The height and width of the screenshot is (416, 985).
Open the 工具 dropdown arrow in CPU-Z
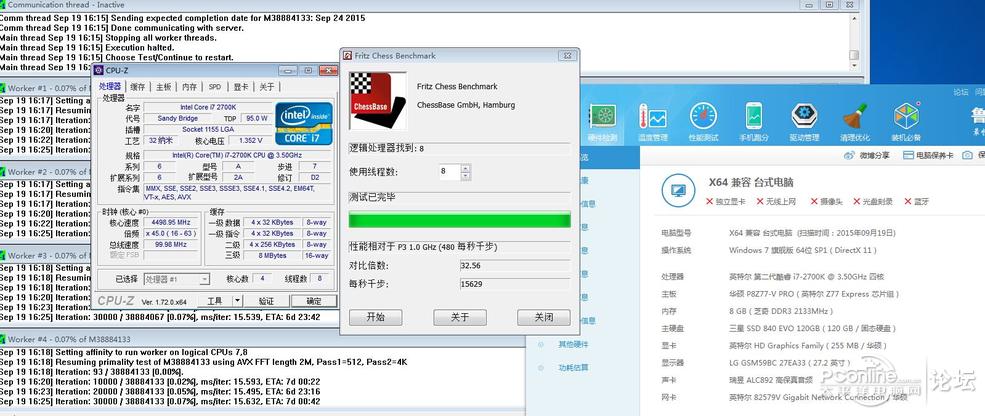pos(237,302)
